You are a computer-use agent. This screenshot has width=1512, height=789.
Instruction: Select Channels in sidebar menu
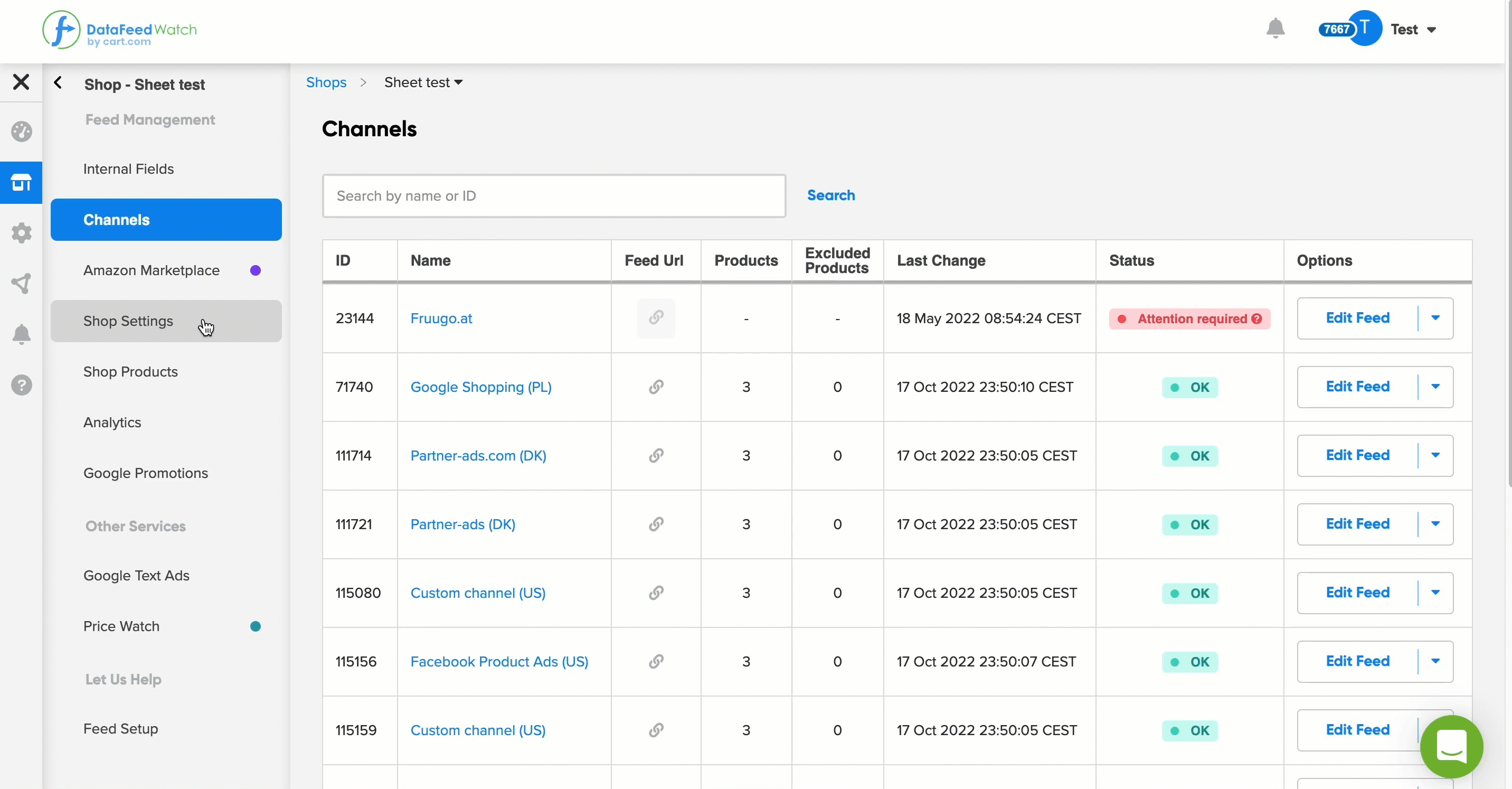[x=166, y=220]
